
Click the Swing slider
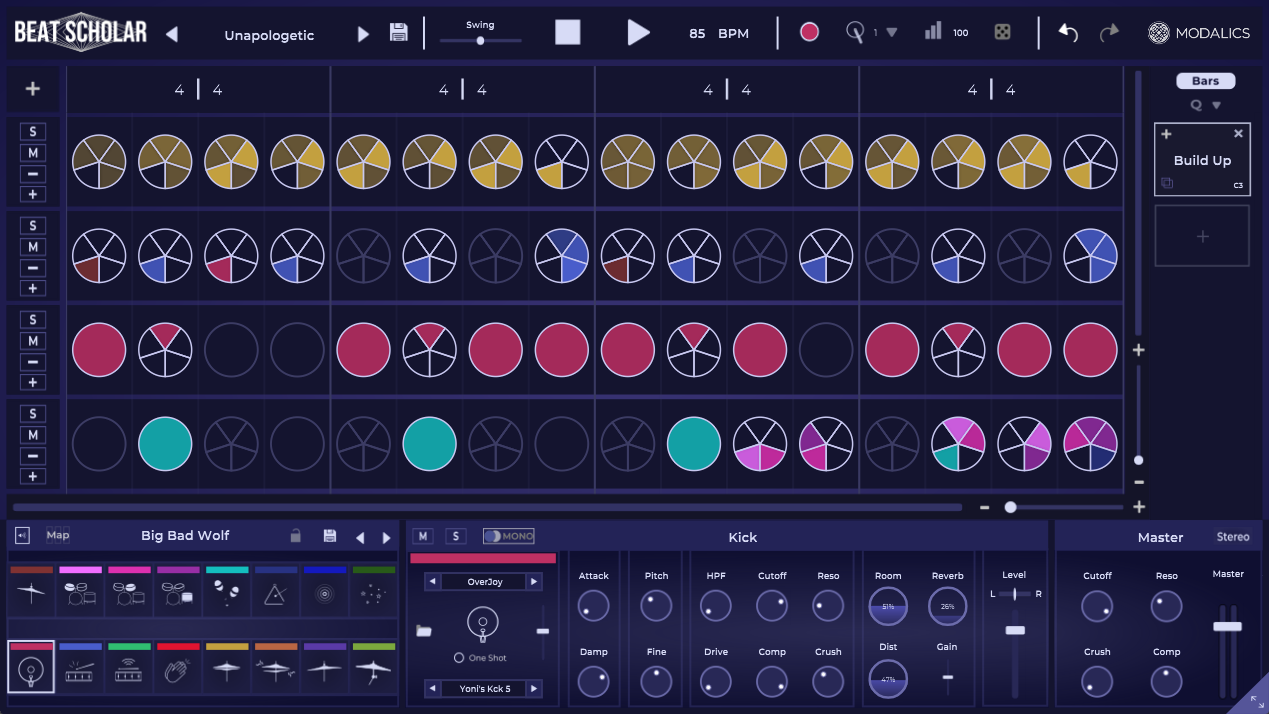(x=481, y=41)
